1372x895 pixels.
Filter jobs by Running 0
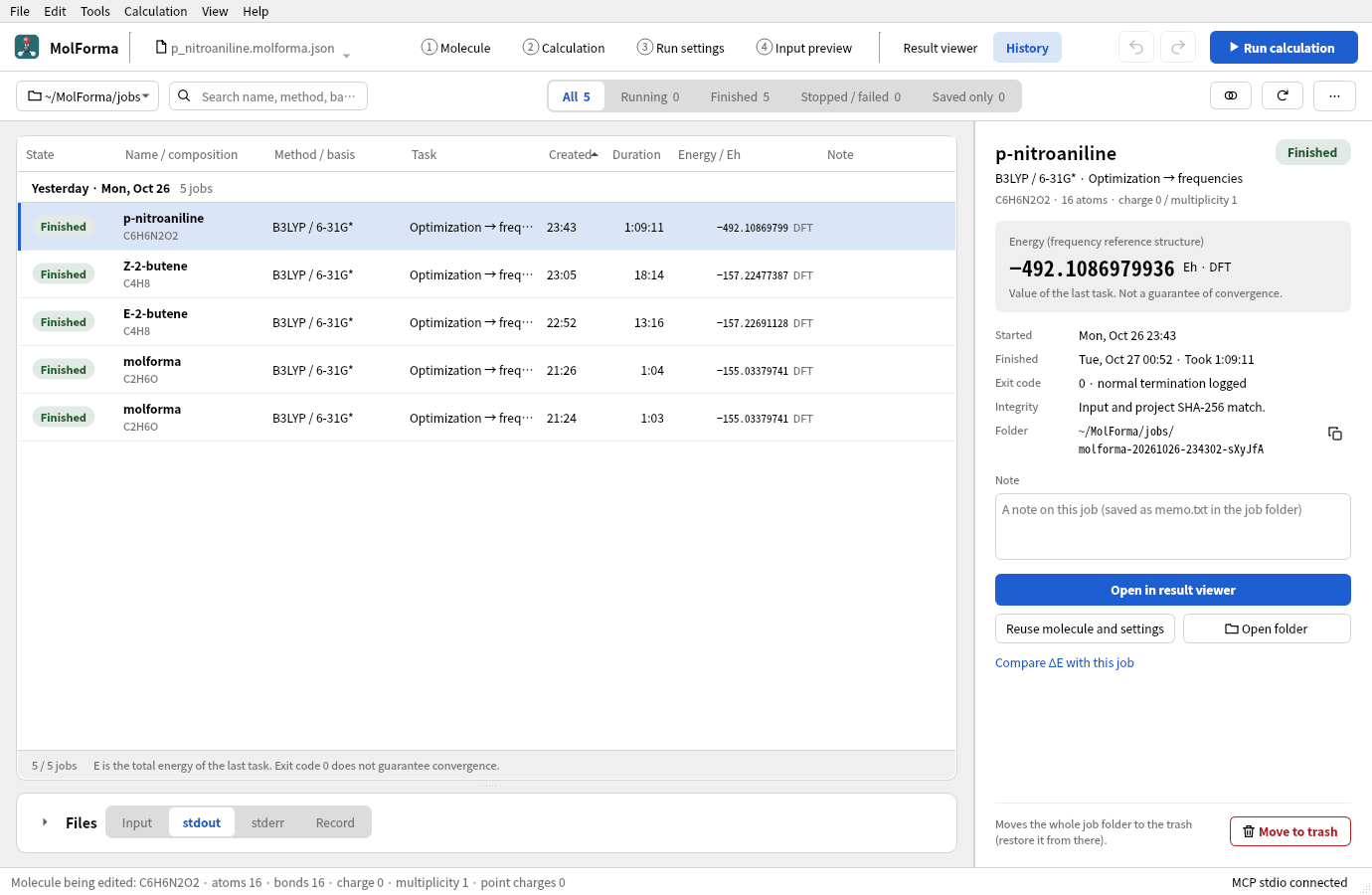tap(650, 96)
